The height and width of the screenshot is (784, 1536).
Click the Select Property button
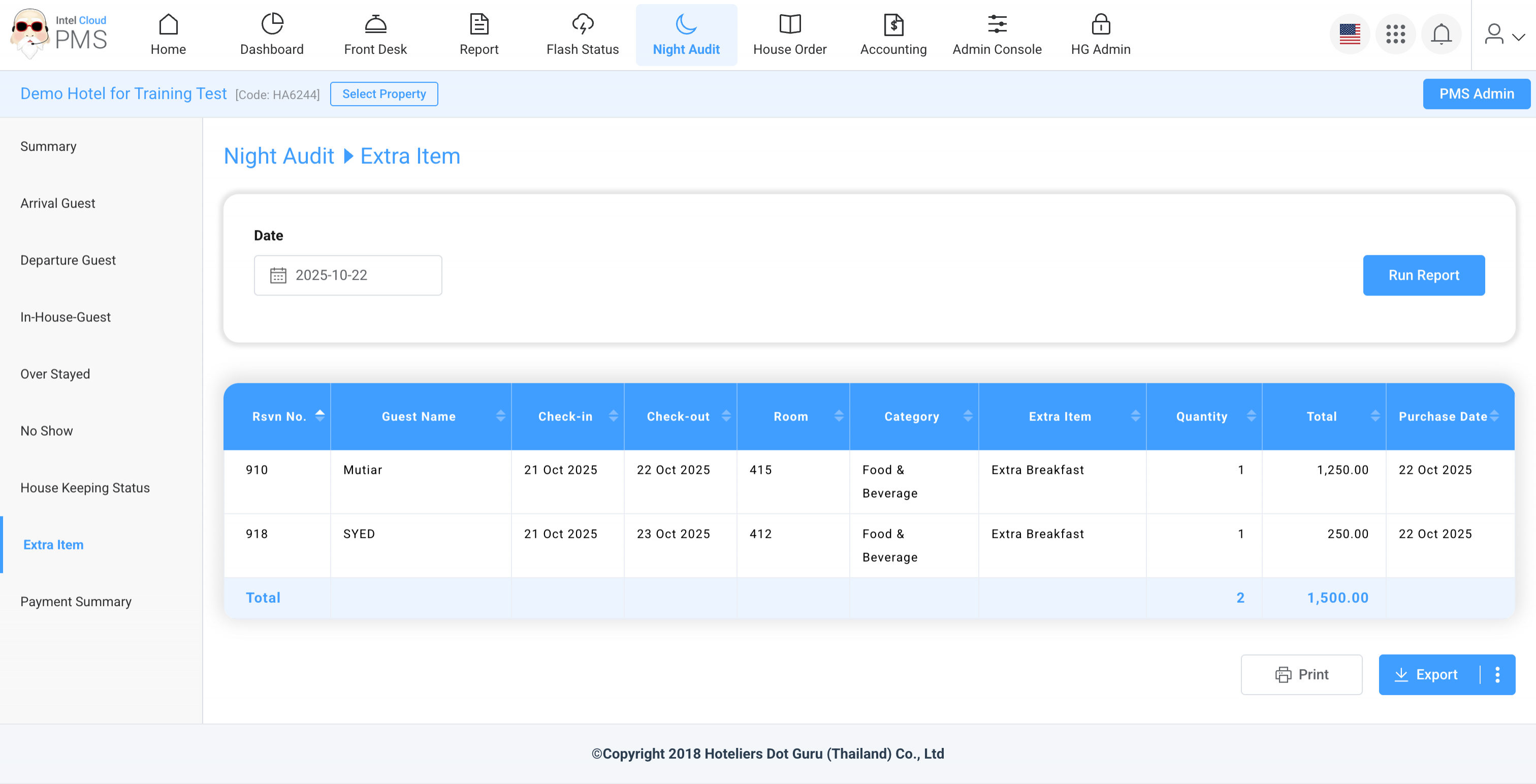(x=383, y=93)
